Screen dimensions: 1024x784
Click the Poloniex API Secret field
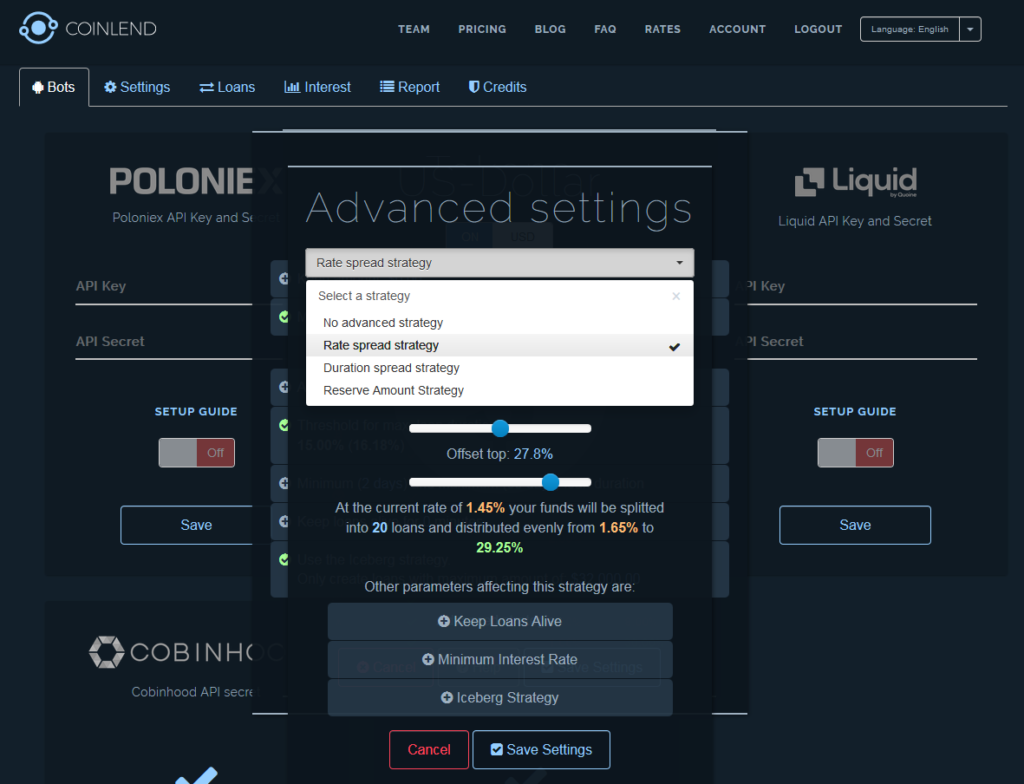tap(164, 343)
